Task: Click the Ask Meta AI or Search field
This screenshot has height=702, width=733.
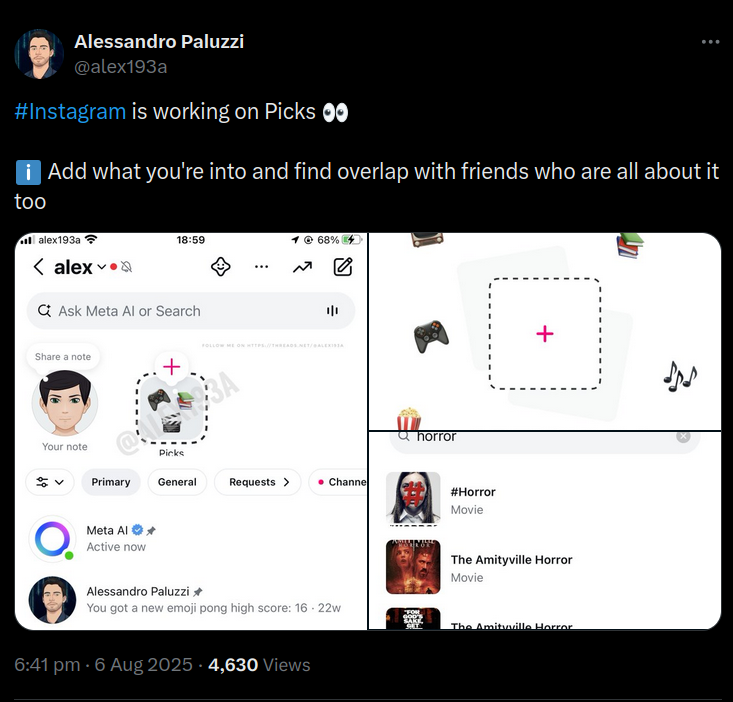Action: coord(191,311)
